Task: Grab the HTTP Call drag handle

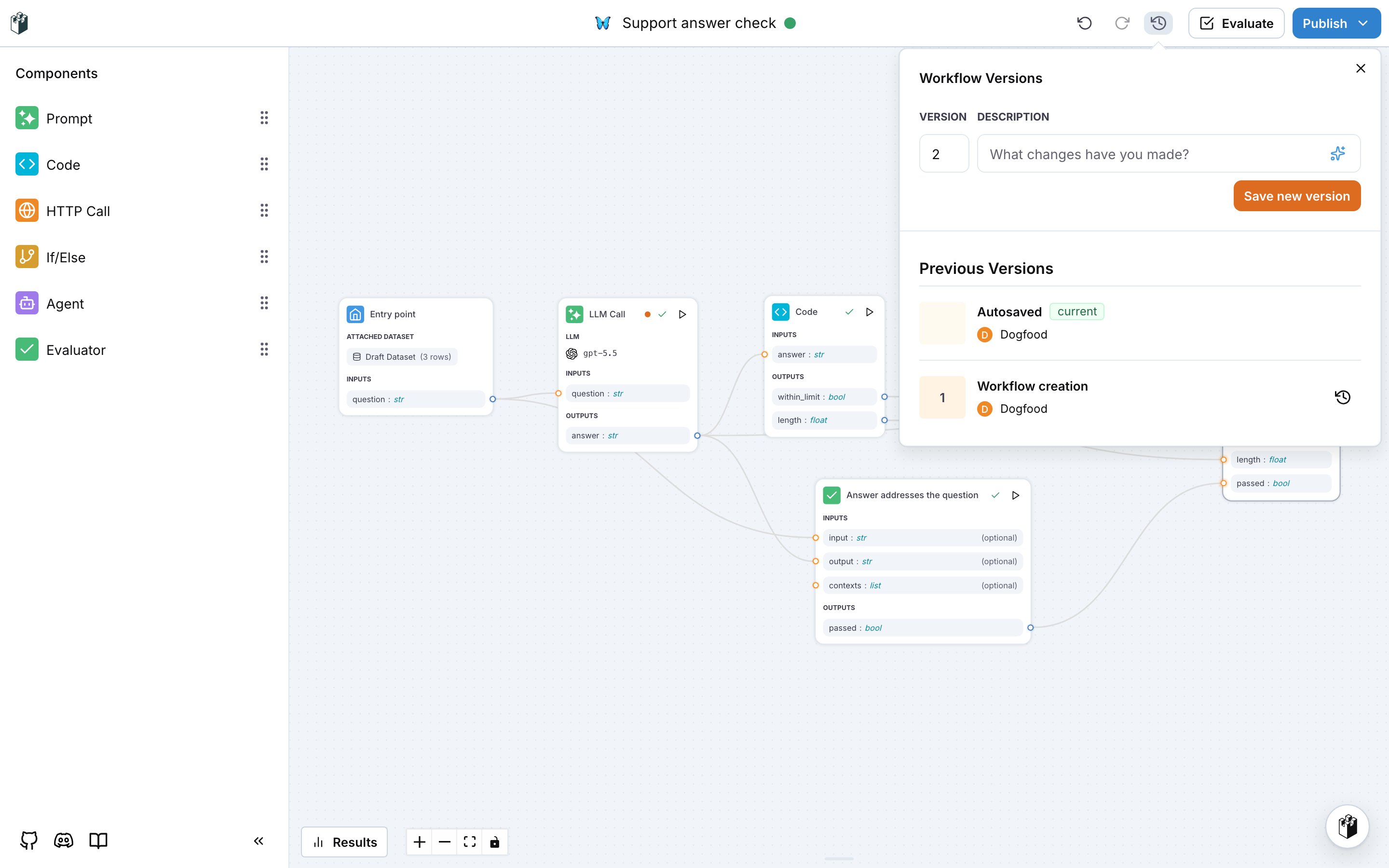Action: click(x=264, y=211)
